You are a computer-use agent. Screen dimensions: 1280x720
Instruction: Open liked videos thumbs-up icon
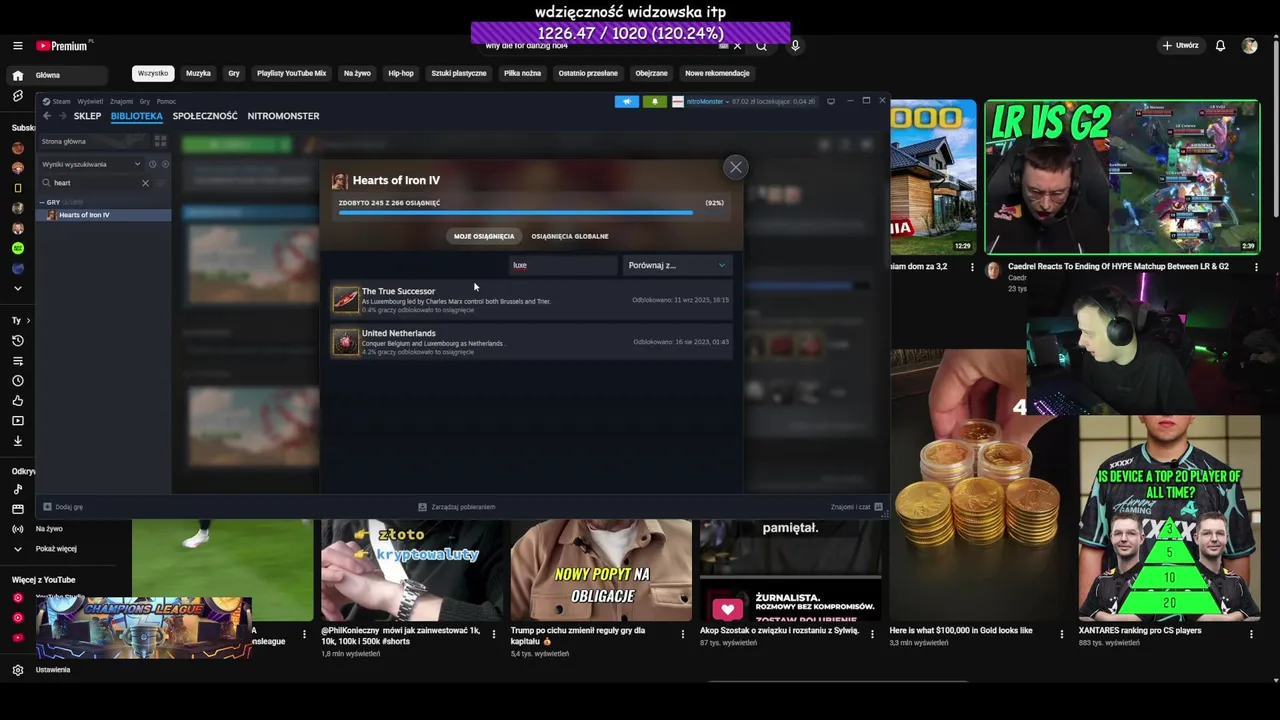pos(17,401)
